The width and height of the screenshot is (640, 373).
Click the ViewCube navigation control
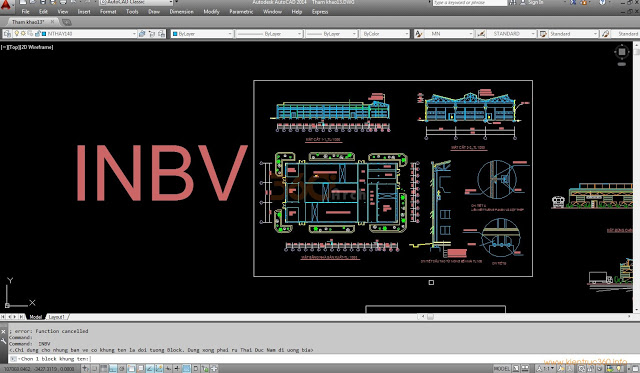(x=622, y=52)
